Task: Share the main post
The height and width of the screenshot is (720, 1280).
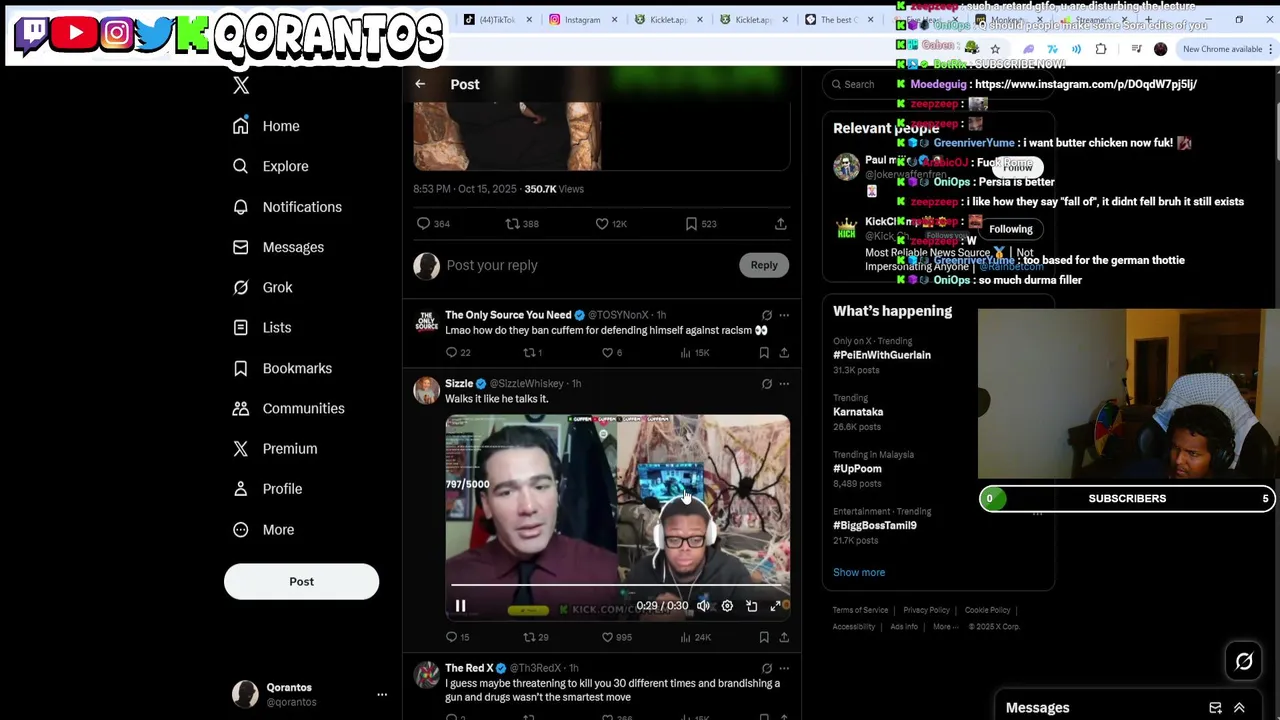Action: (780, 224)
